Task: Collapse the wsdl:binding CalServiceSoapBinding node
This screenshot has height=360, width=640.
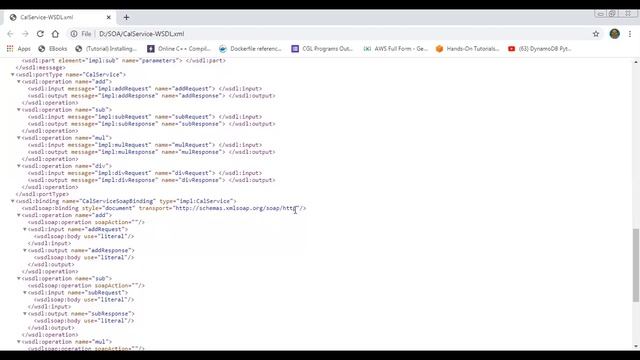Action: point(13,201)
